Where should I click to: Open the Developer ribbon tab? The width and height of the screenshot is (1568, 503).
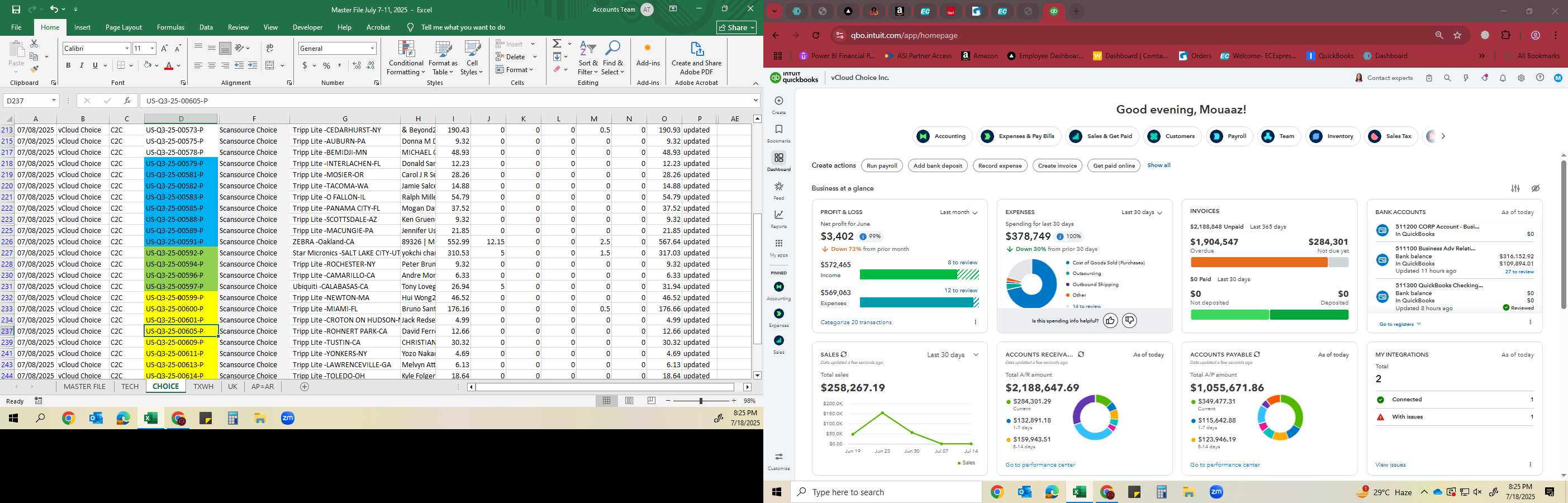tap(307, 27)
